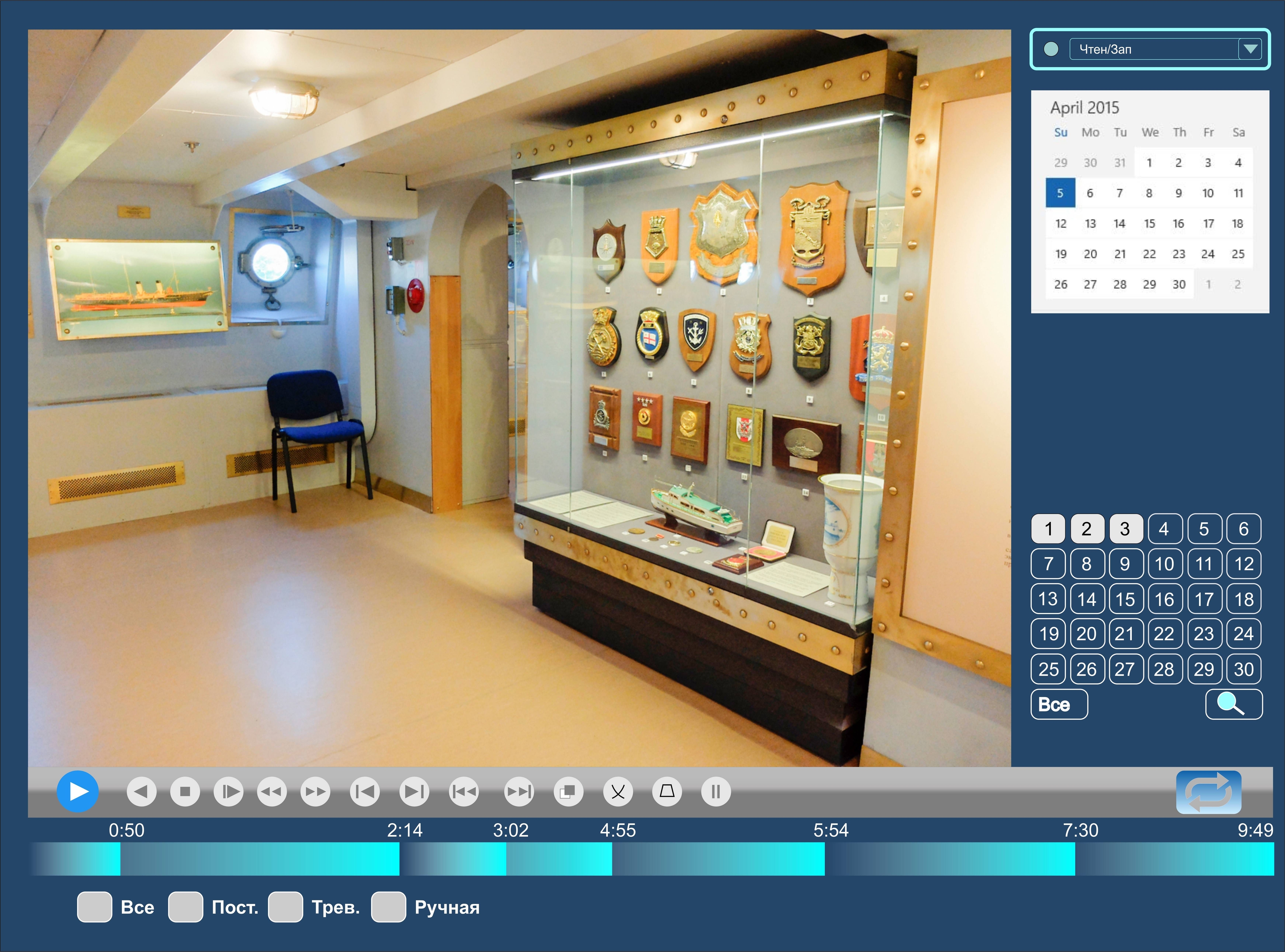Pause playback with the pause button
This screenshot has height=952, width=1285.
point(716,791)
